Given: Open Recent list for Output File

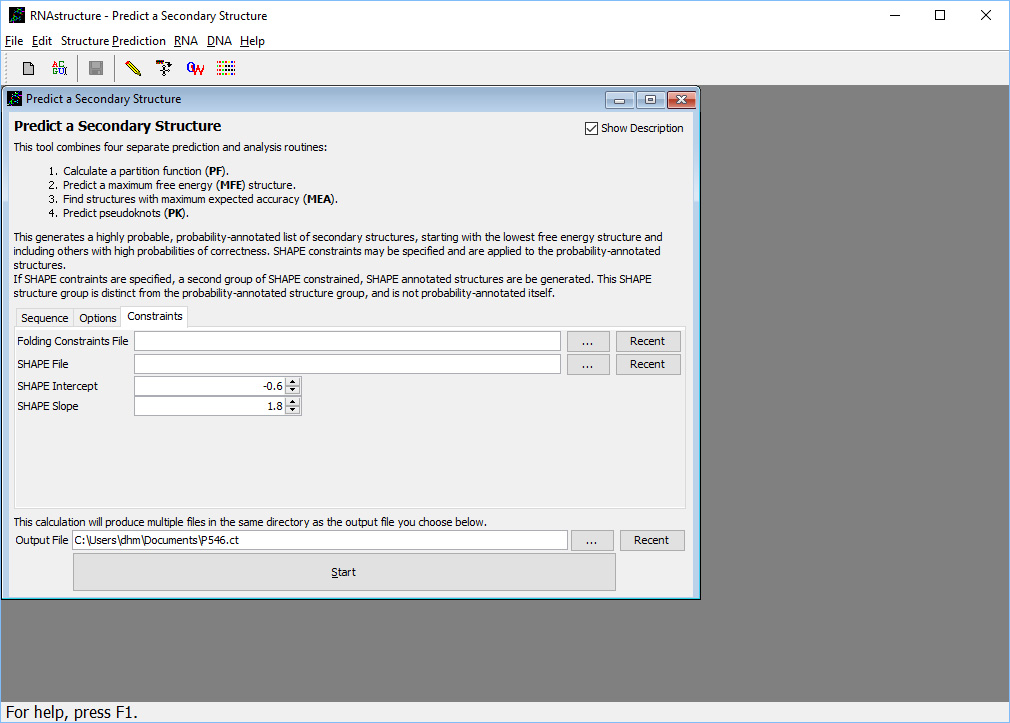Looking at the screenshot, I should click(652, 541).
